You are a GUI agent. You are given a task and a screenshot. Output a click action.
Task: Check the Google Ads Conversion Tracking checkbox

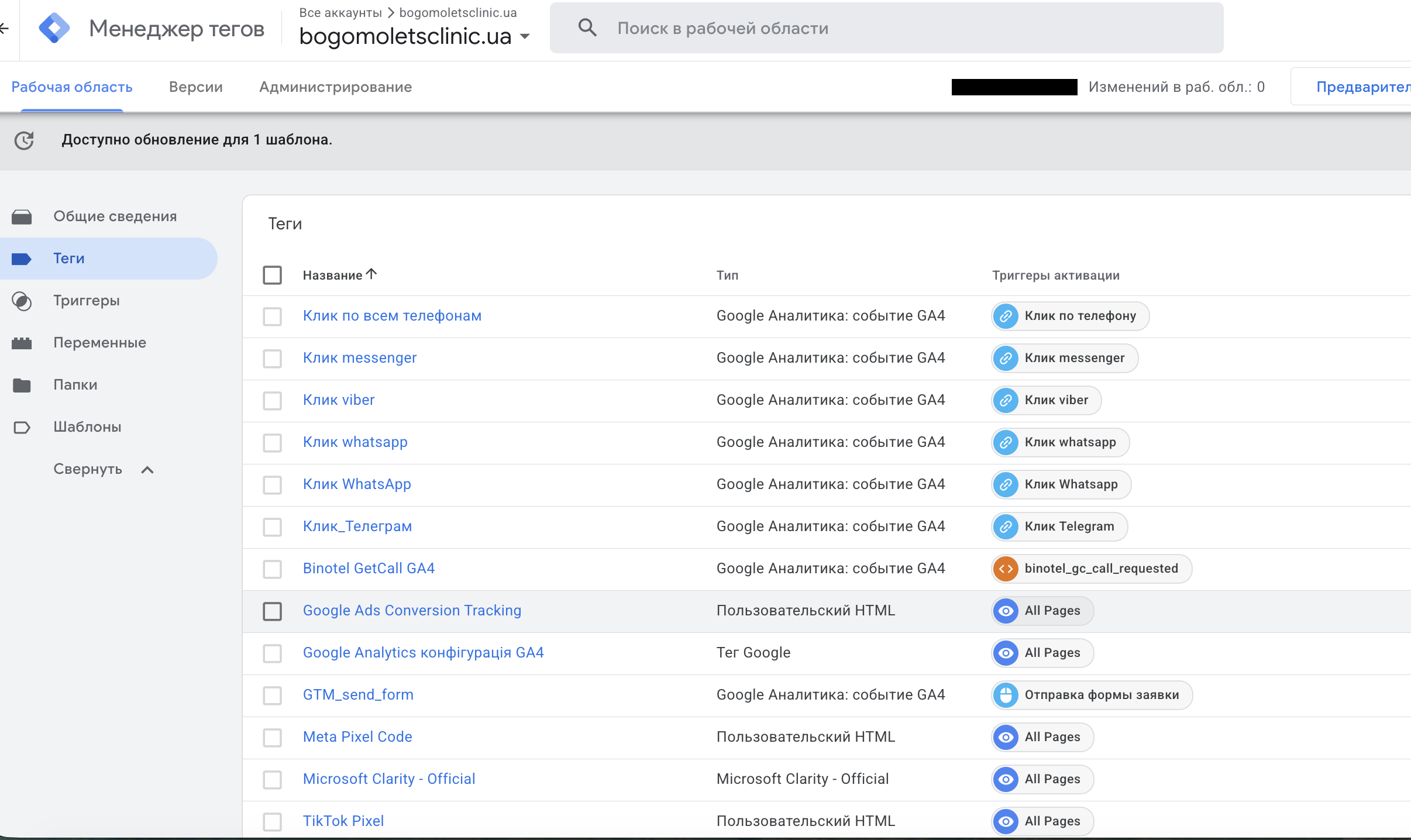point(272,611)
